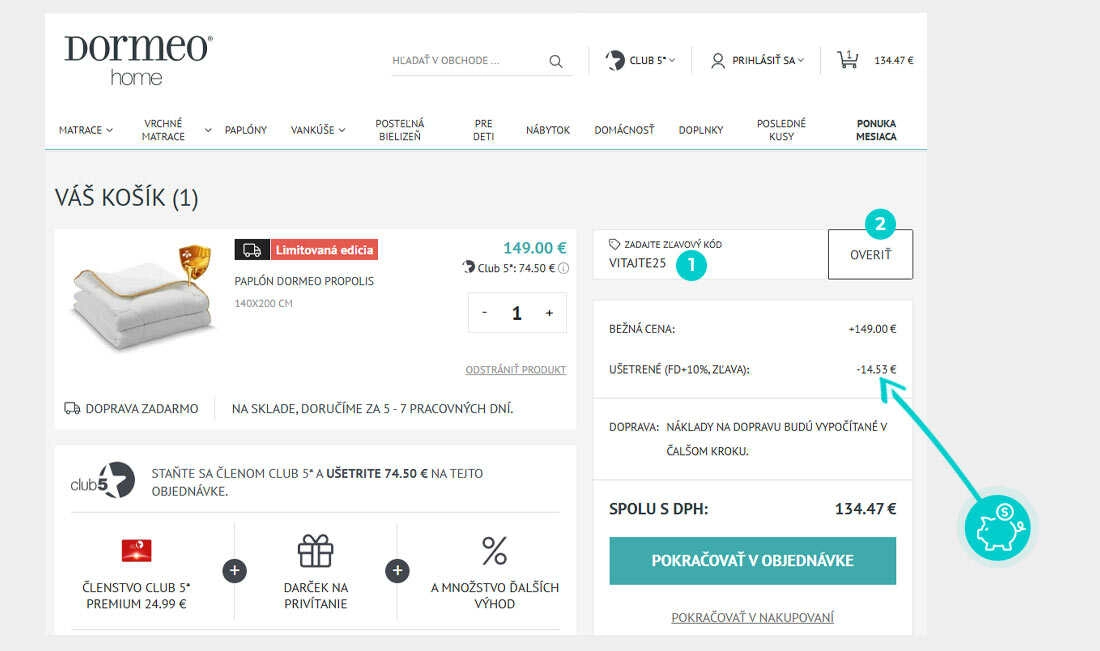Open the Pre deti category
The width and height of the screenshot is (1100, 651).
[483, 130]
